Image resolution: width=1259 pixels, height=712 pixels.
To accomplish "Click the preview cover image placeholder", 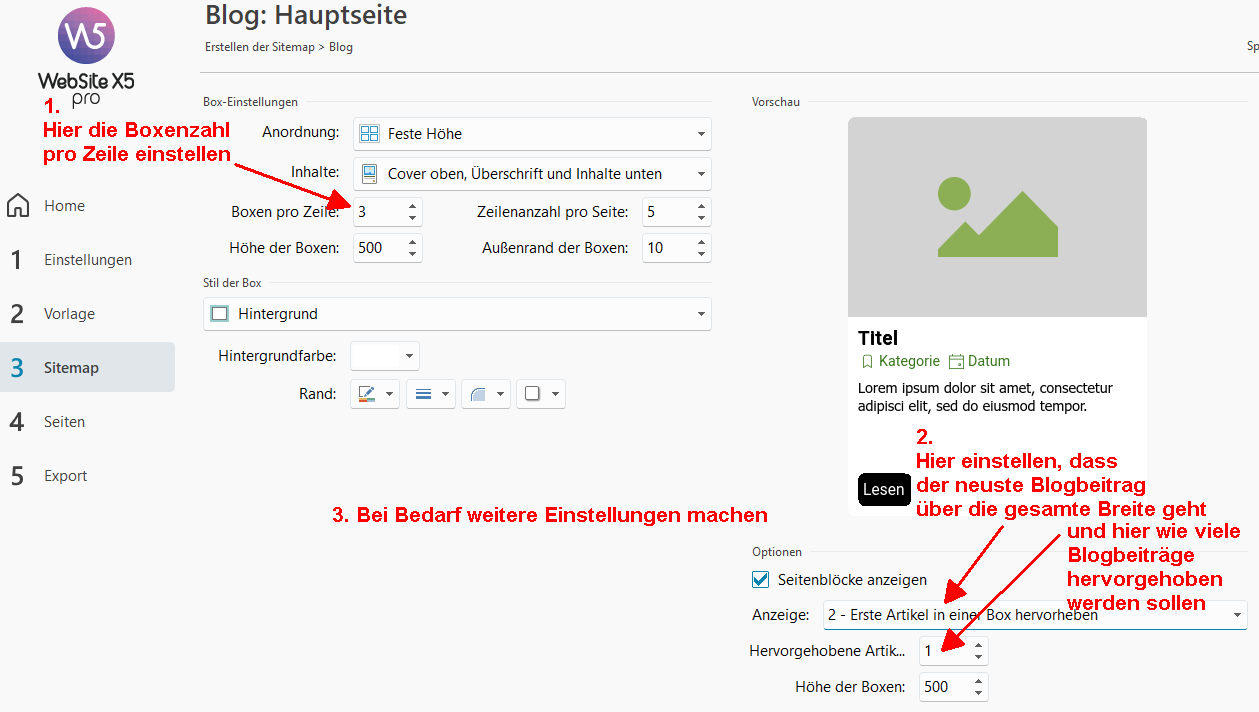I will click(996, 217).
